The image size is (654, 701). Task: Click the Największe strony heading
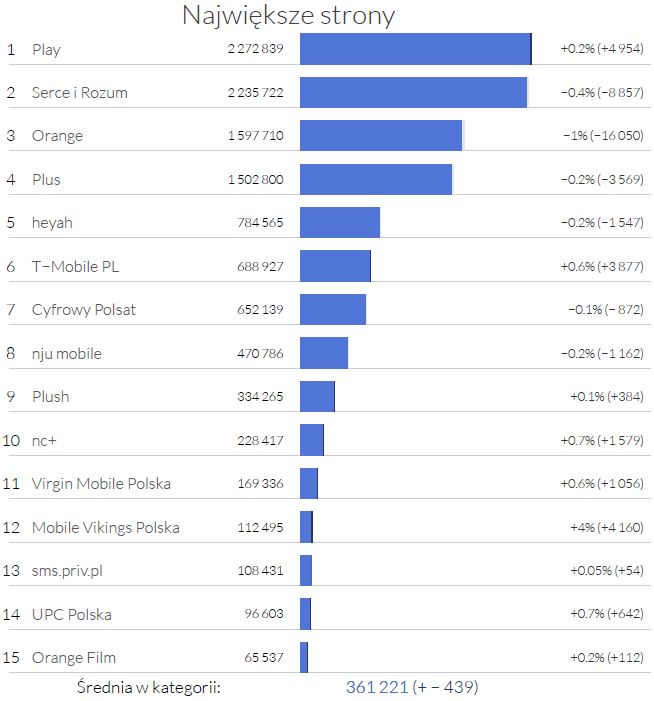coord(288,16)
